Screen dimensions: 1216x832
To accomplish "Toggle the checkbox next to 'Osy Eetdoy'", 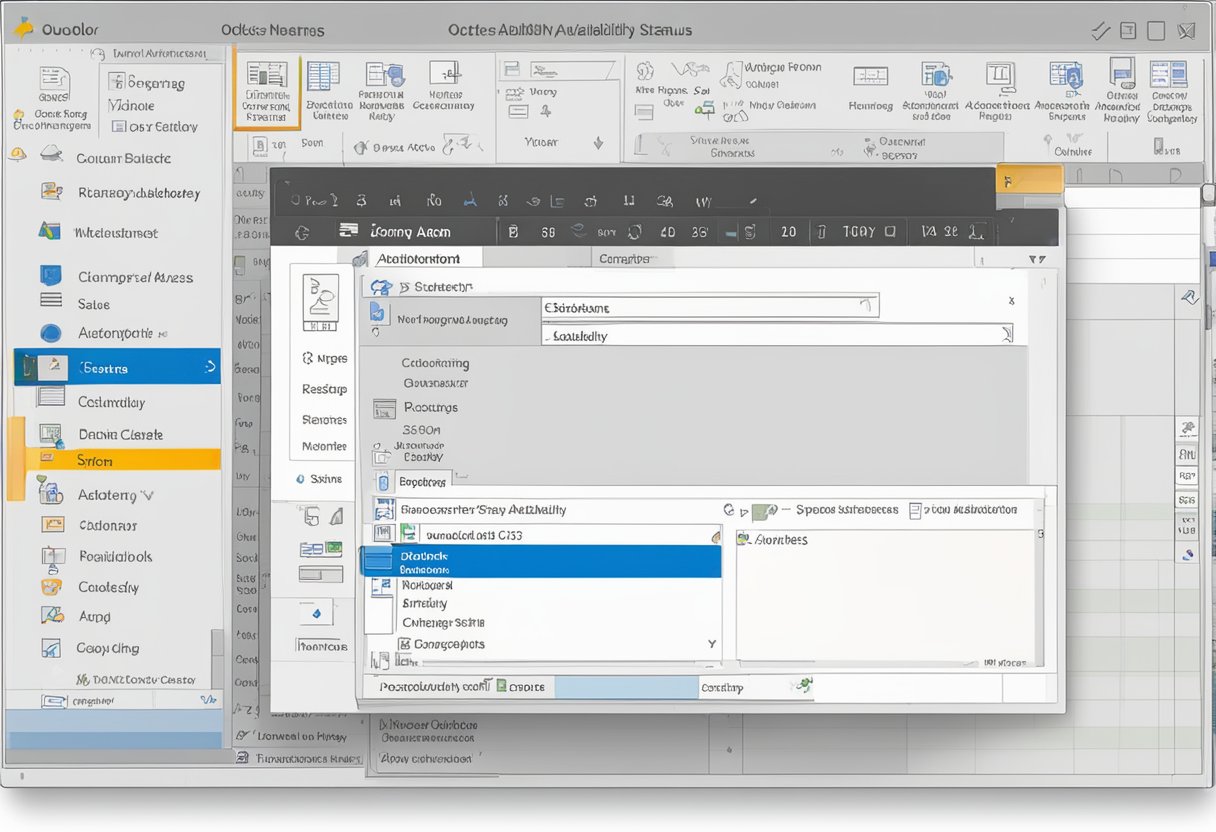I will pos(119,127).
